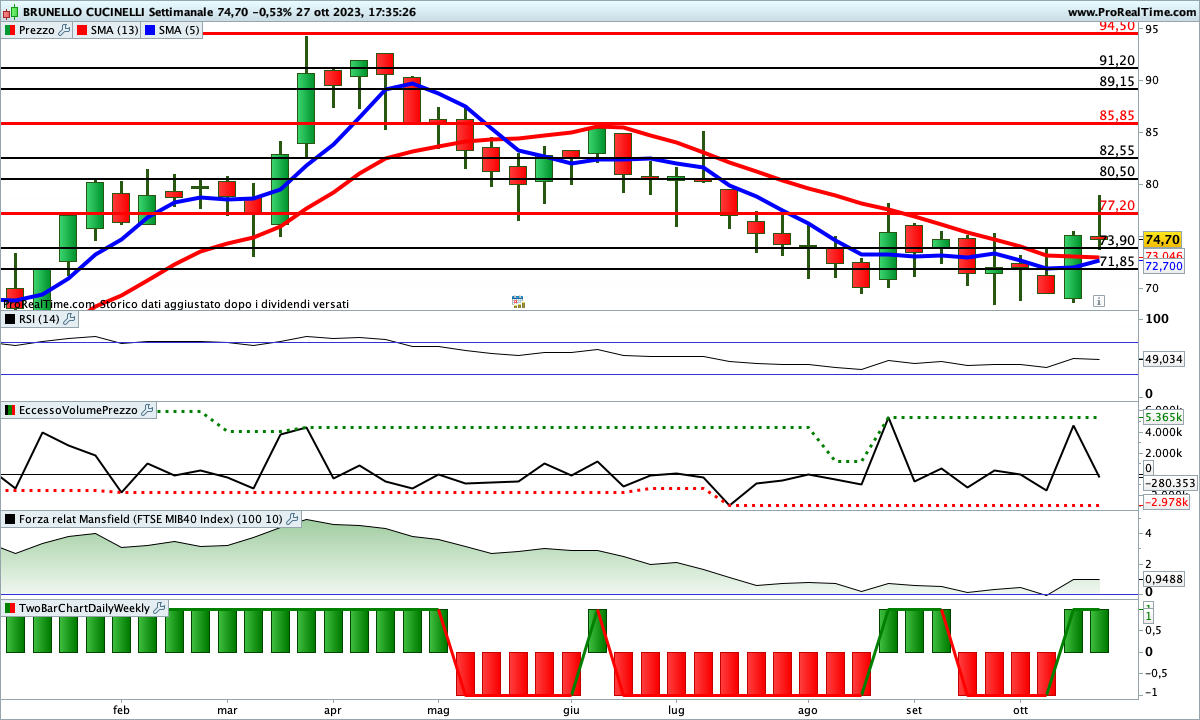Click the 'apr' marker on the time axis
This screenshot has width=1200, height=720.
point(333,710)
